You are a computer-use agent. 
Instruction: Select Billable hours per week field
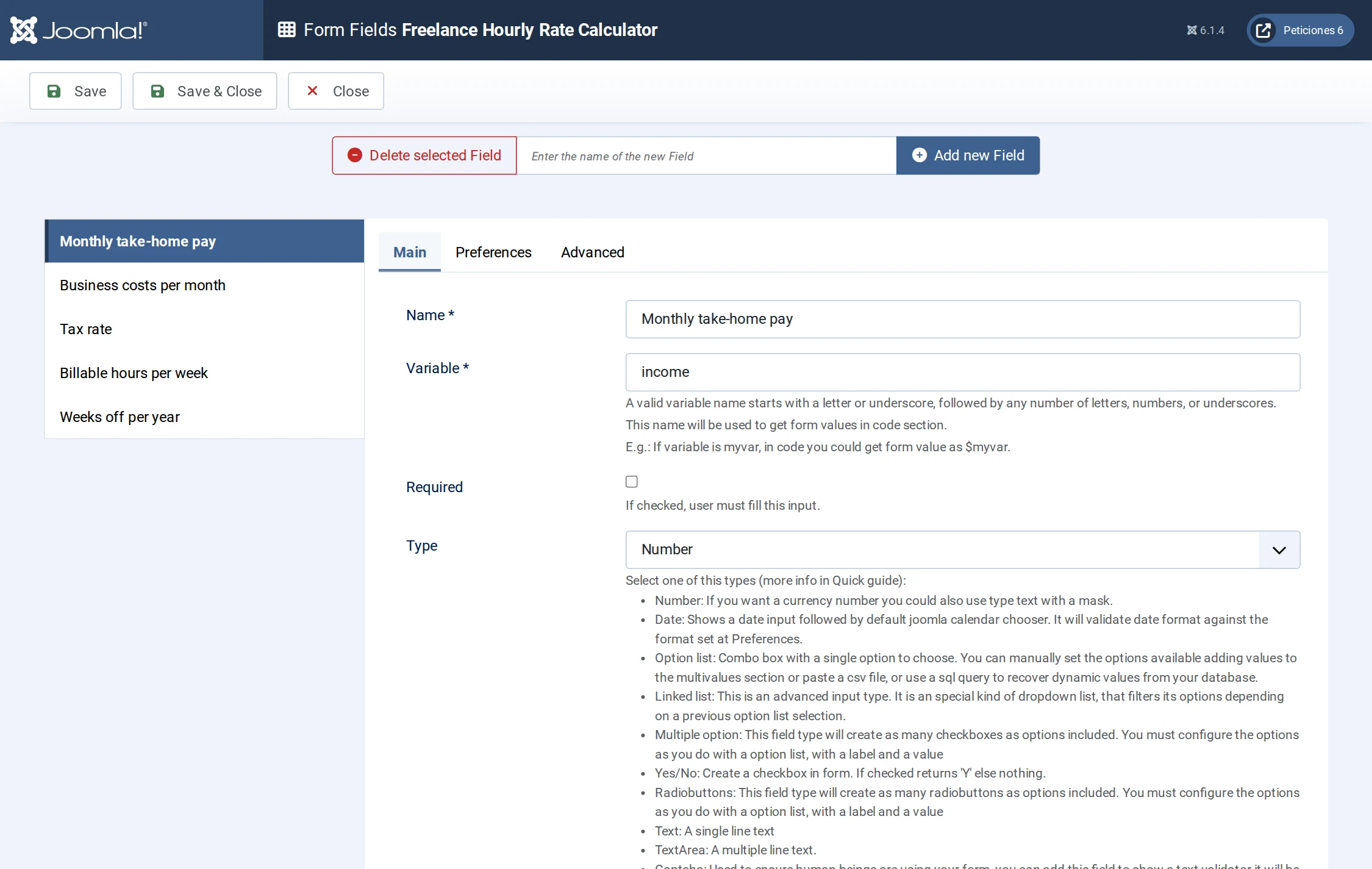(204, 373)
